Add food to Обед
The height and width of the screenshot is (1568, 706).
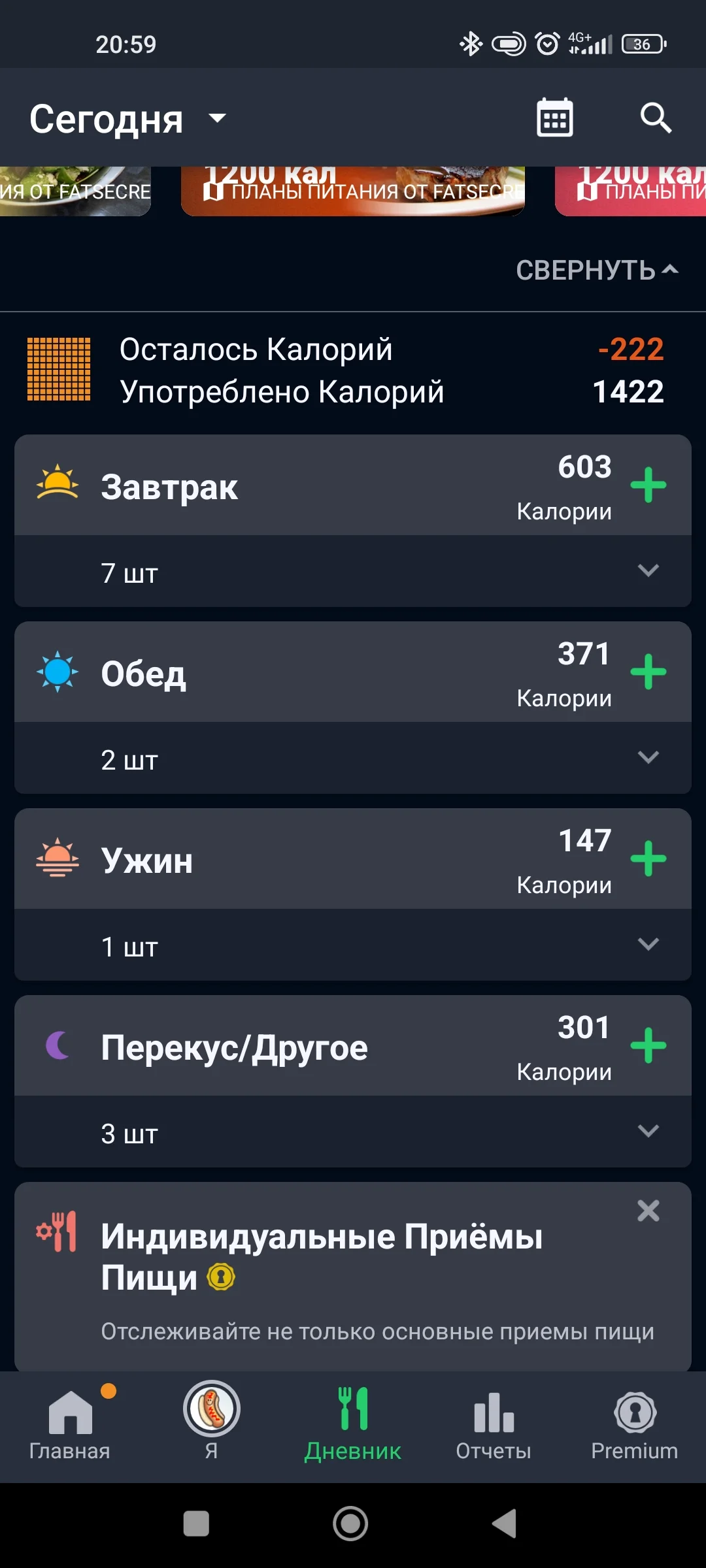(x=648, y=672)
